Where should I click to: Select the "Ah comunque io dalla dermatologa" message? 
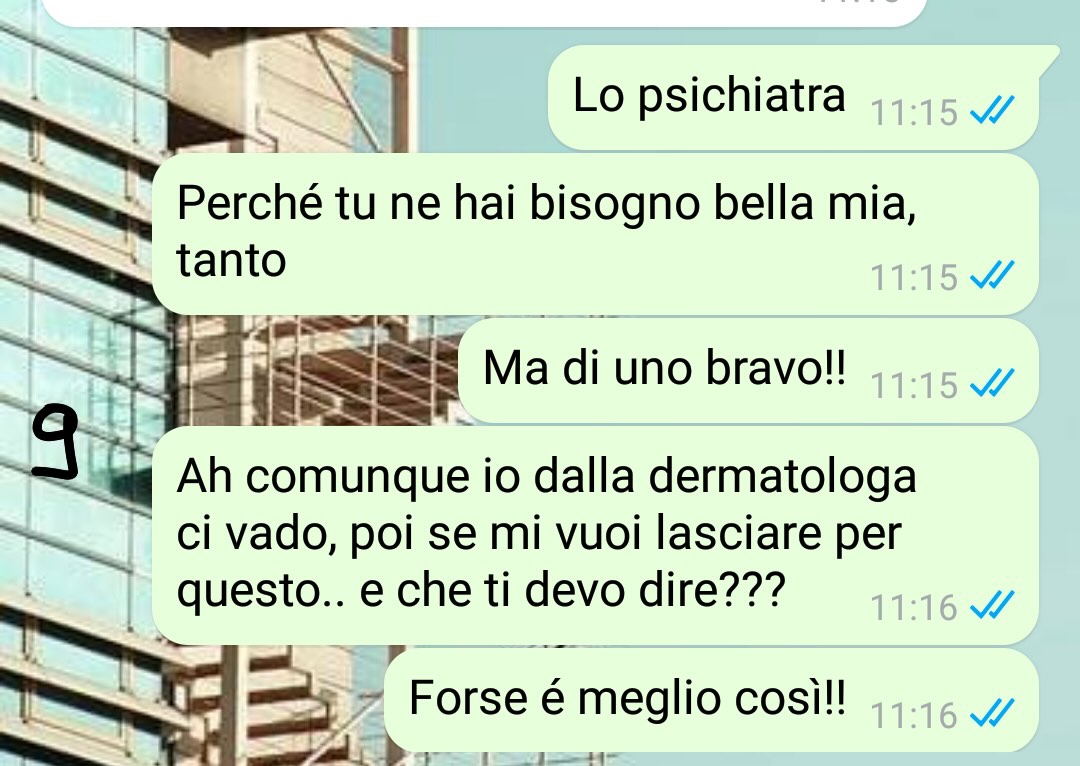click(x=595, y=535)
